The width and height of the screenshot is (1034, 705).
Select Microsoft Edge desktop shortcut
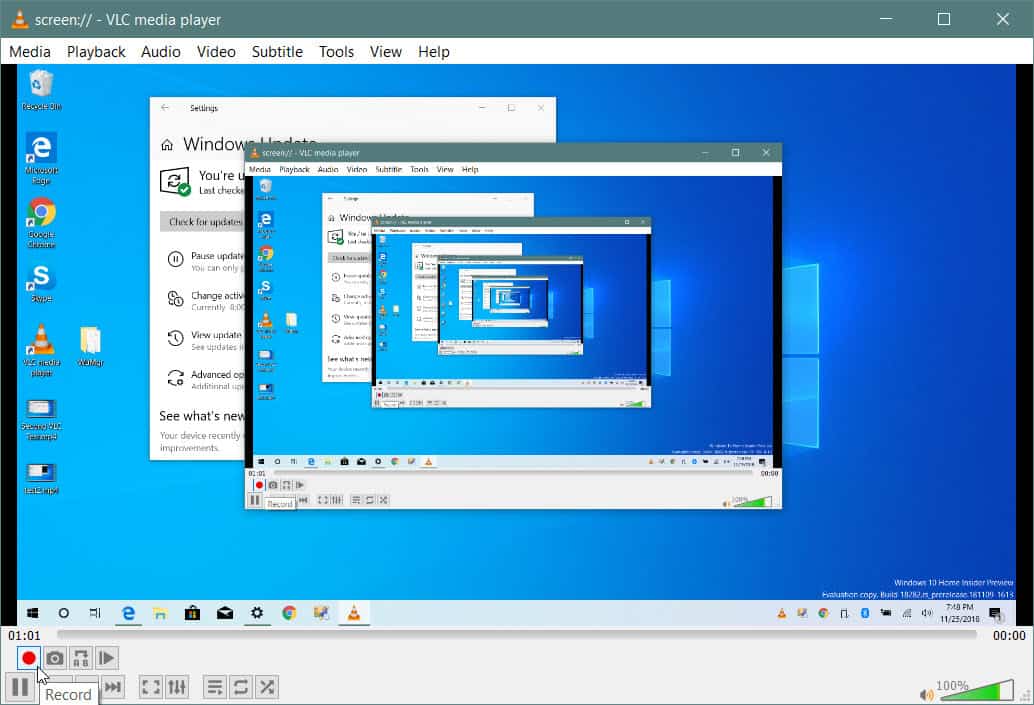[x=41, y=158]
